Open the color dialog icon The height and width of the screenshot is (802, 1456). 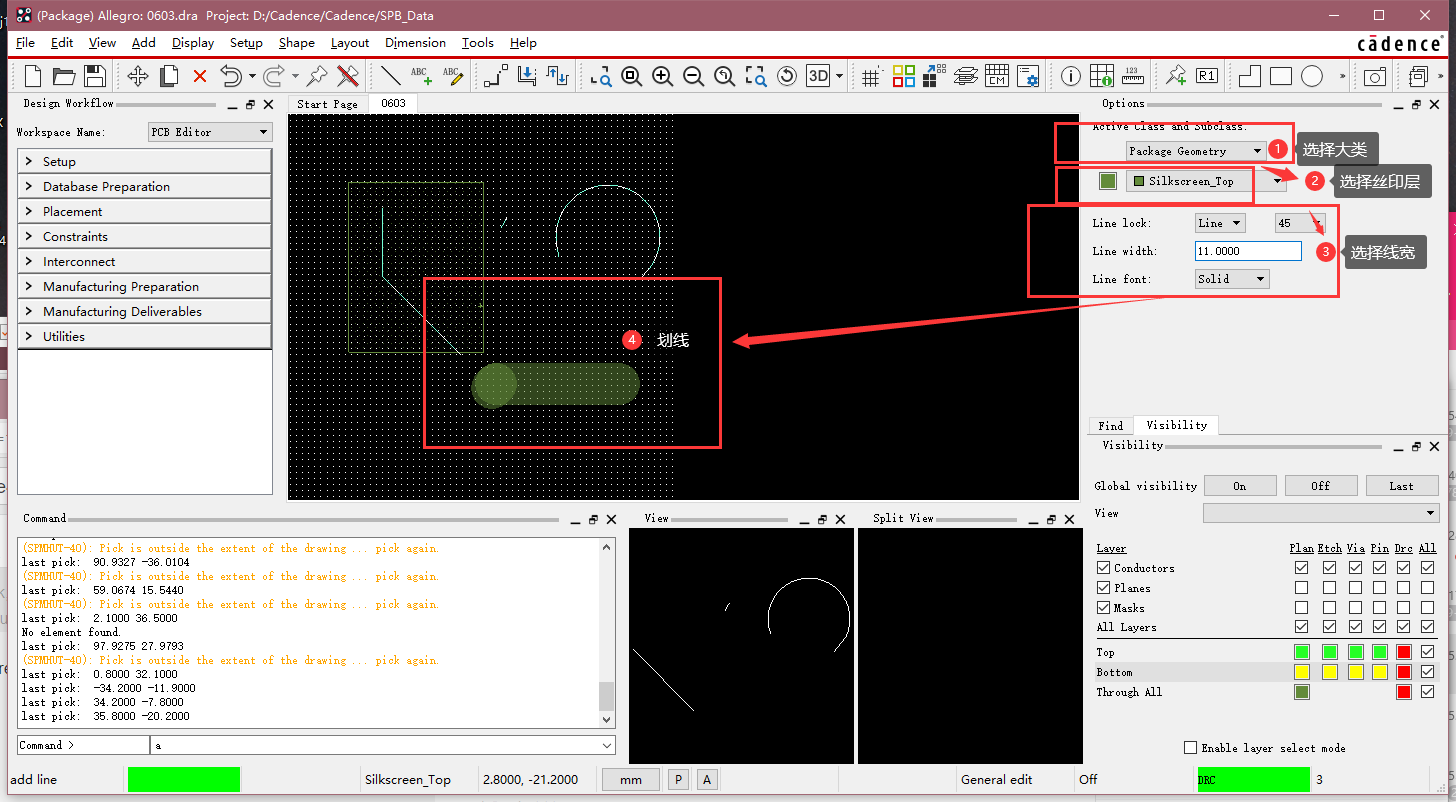[x=903, y=76]
